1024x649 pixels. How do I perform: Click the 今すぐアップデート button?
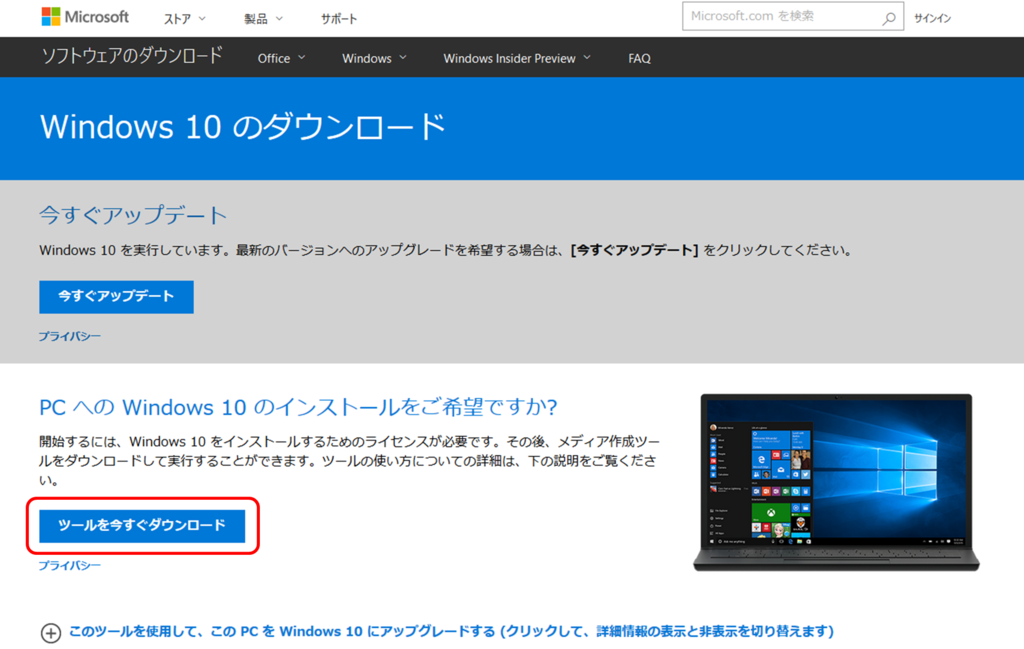coord(116,296)
